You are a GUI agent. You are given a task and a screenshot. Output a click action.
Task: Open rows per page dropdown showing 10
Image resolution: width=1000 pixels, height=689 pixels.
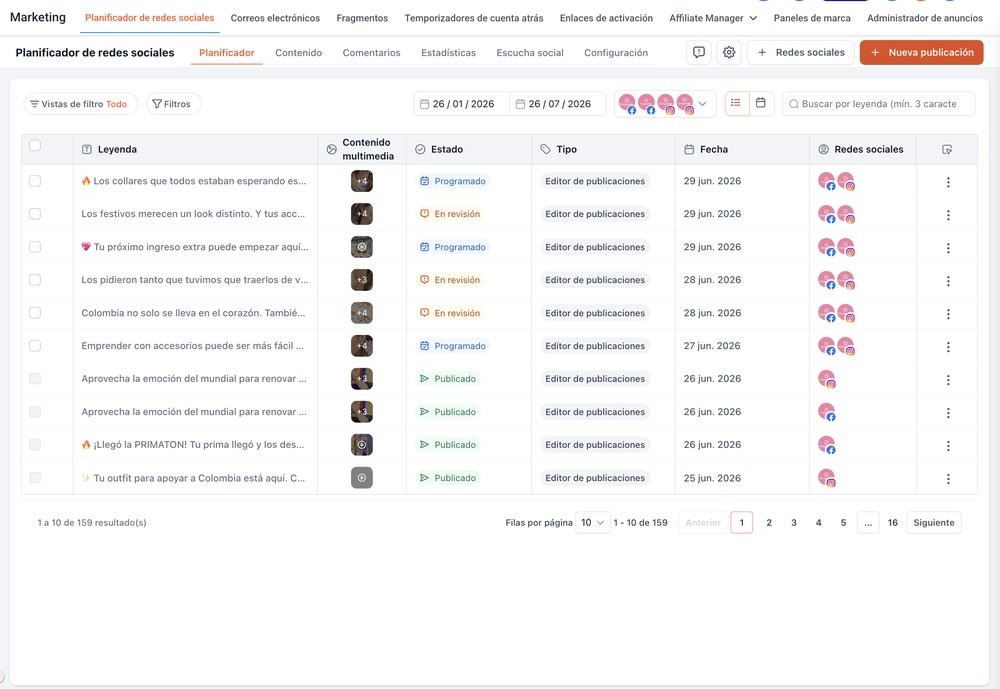point(592,522)
